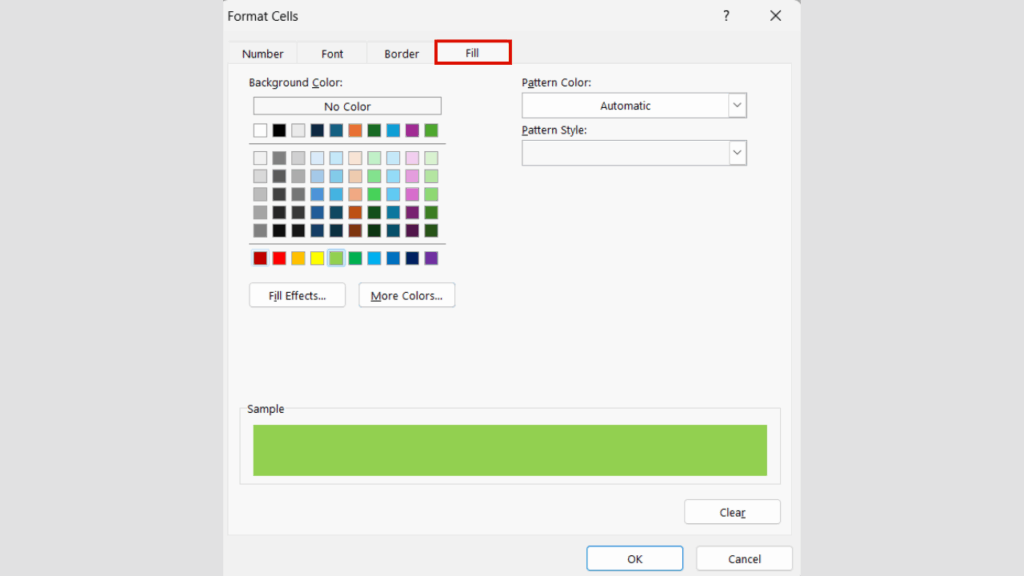Open the More Colors dialog
The height and width of the screenshot is (576, 1024).
(406, 295)
